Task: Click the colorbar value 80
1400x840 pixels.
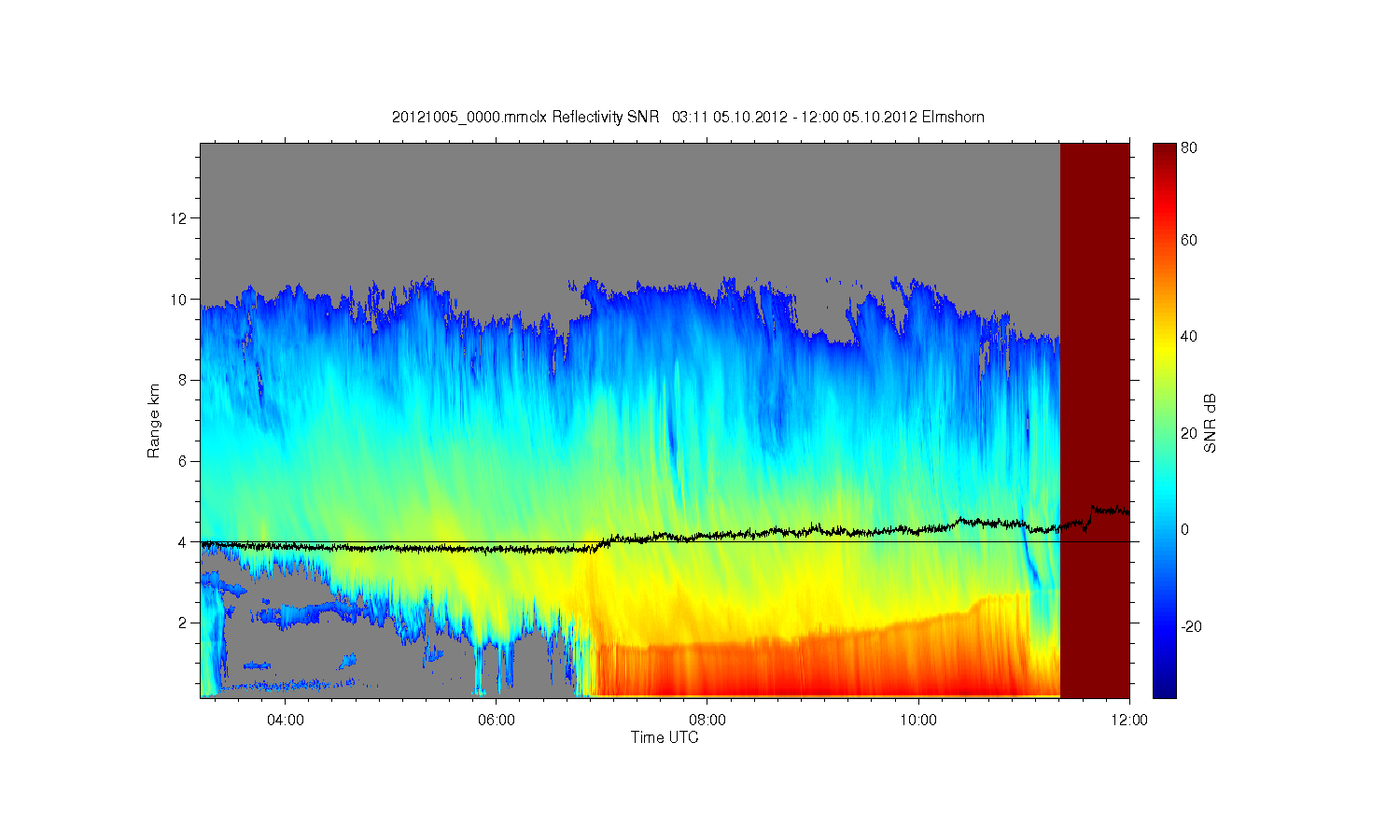Action: coord(1189,147)
